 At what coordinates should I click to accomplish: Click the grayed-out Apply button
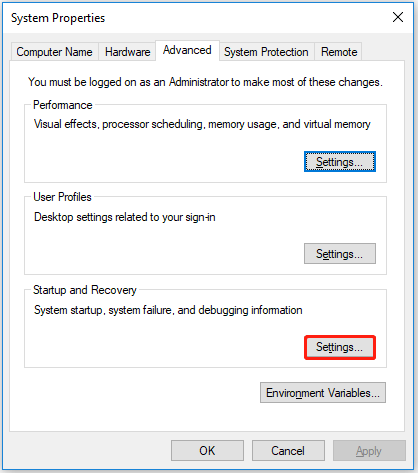pos(369,451)
